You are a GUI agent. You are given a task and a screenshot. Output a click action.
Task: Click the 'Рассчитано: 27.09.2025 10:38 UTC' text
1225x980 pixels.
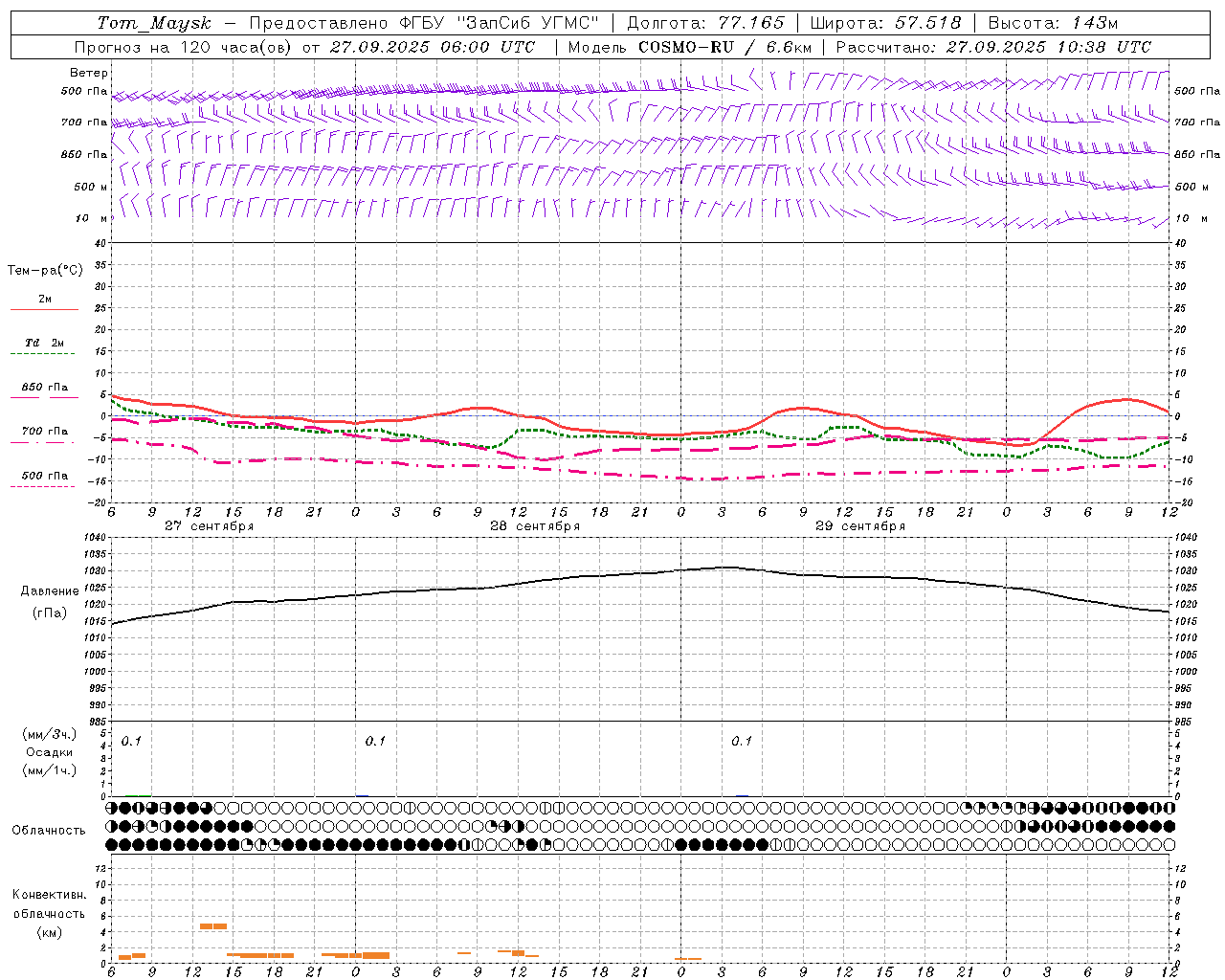click(x=993, y=47)
